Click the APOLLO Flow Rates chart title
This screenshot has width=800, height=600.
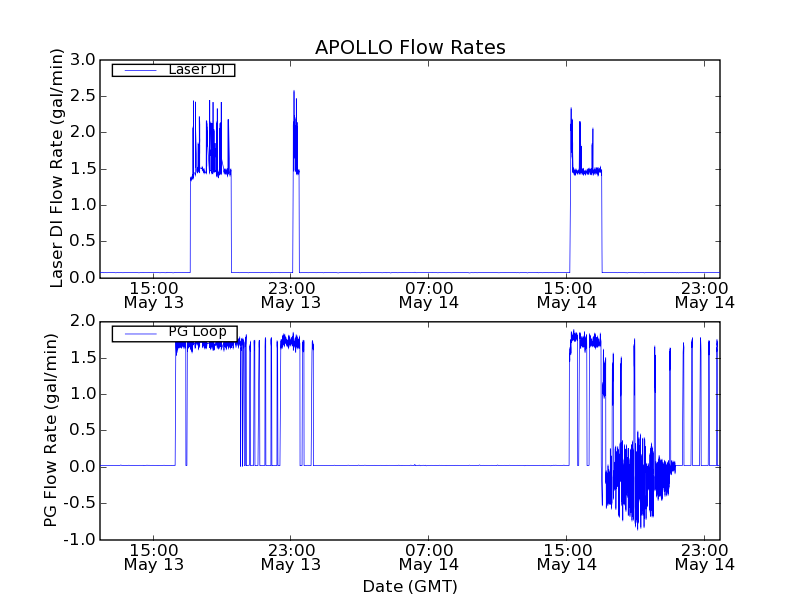pyautogui.click(x=410, y=47)
